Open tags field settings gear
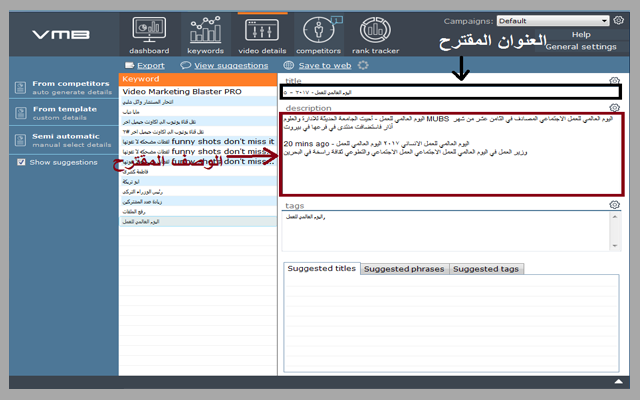The height and width of the screenshot is (400, 640). pyautogui.click(x=614, y=204)
